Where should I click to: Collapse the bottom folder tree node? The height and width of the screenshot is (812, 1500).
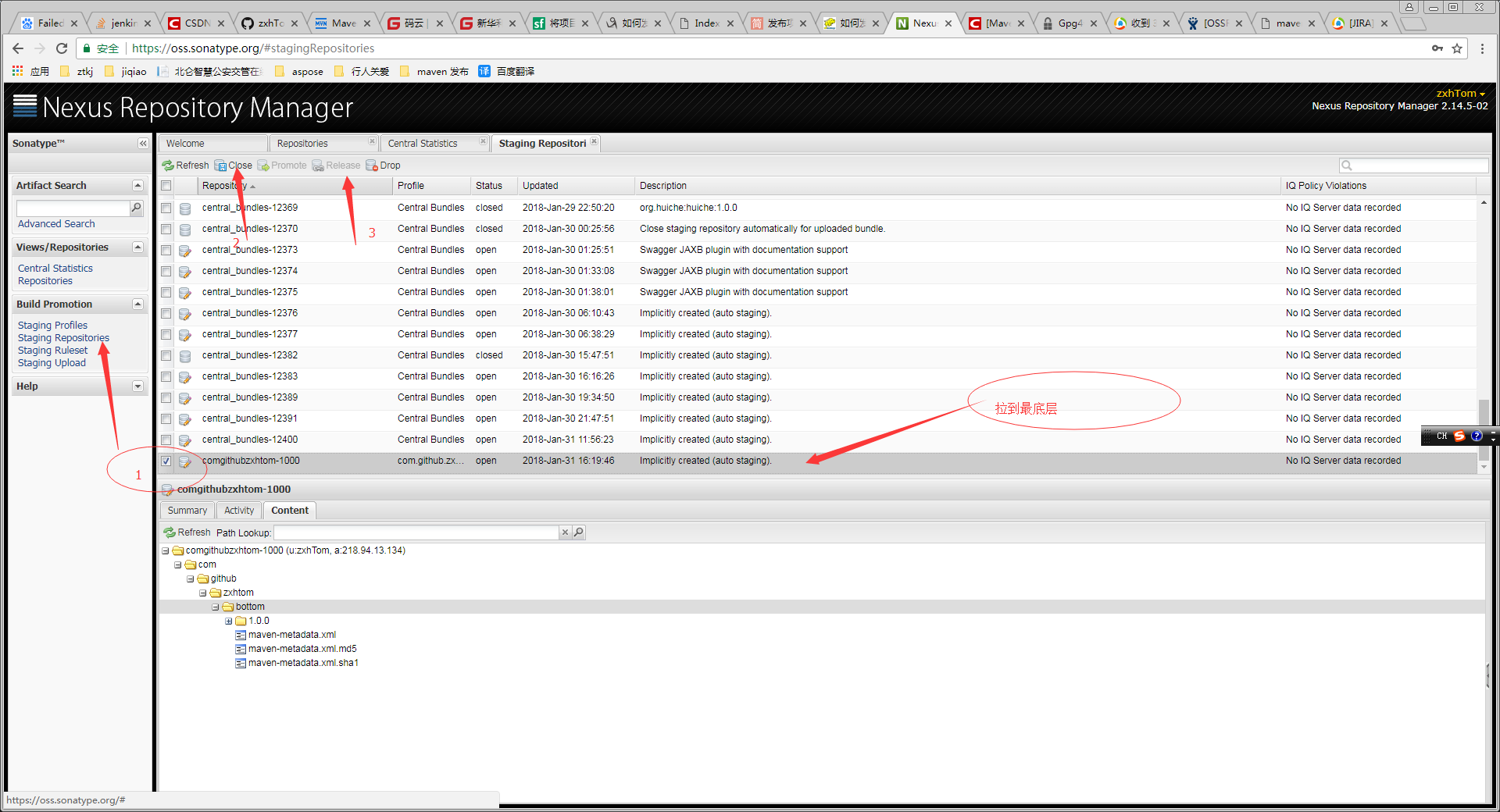point(215,607)
